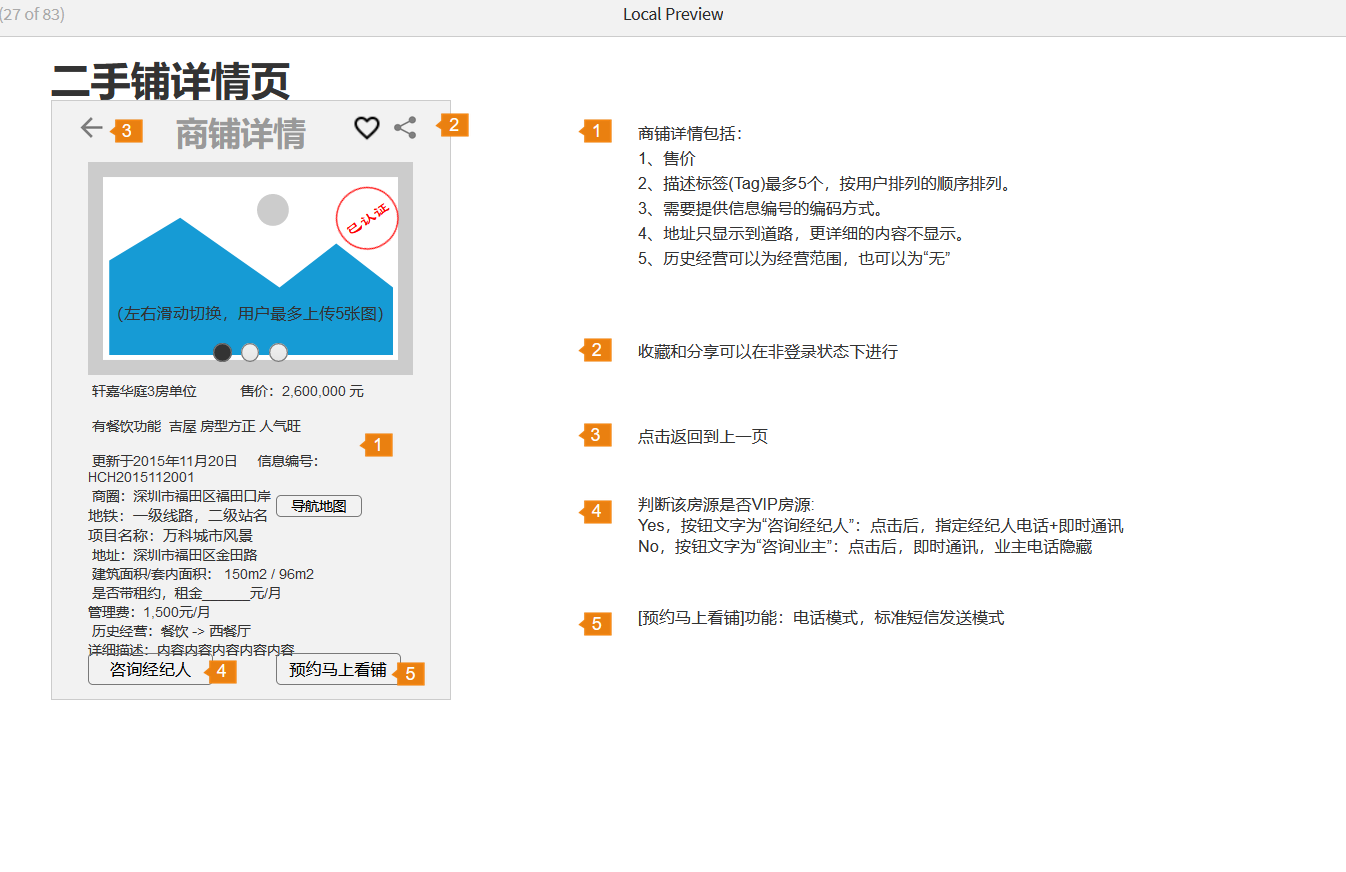Image resolution: width=1346 pixels, height=872 pixels.
Task: Click the price 售价:2,600,000 元
Action: tap(302, 391)
